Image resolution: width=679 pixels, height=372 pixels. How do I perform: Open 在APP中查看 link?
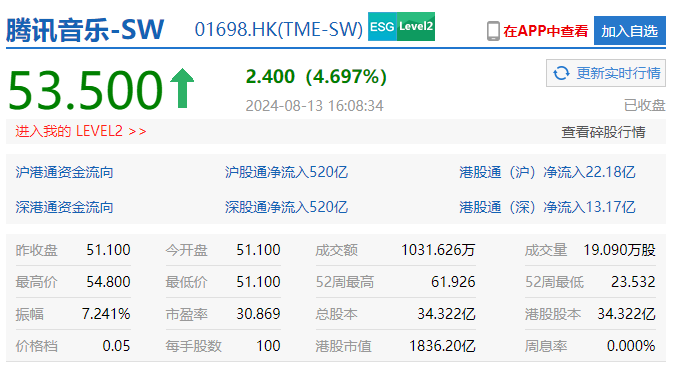546,31
